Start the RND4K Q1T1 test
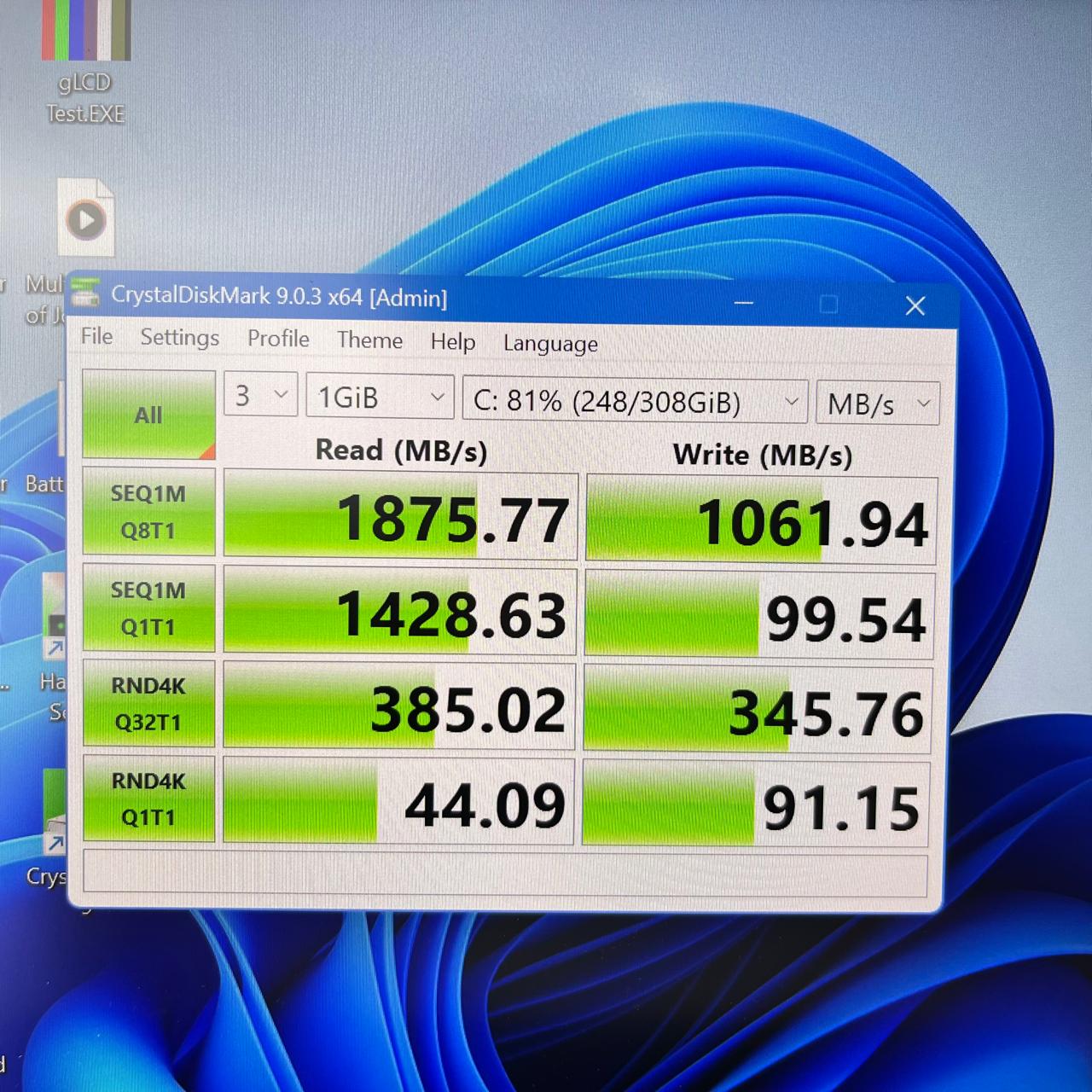The height and width of the screenshot is (1092, 1092). point(148,799)
